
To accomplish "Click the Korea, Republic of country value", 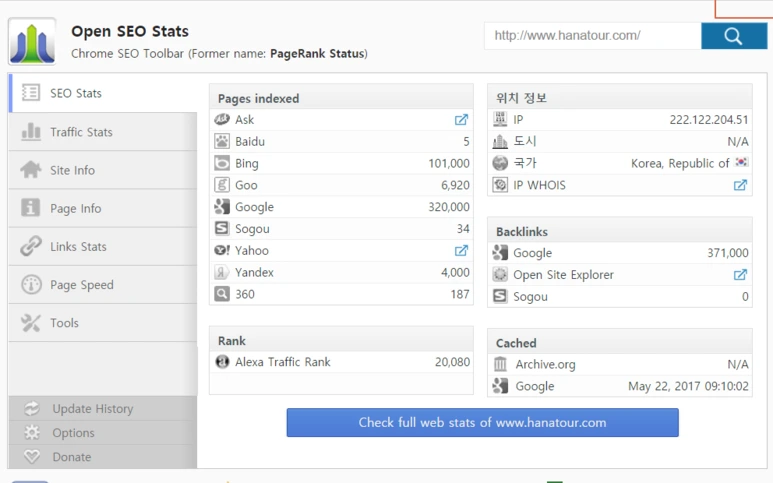I will click(680, 163).
